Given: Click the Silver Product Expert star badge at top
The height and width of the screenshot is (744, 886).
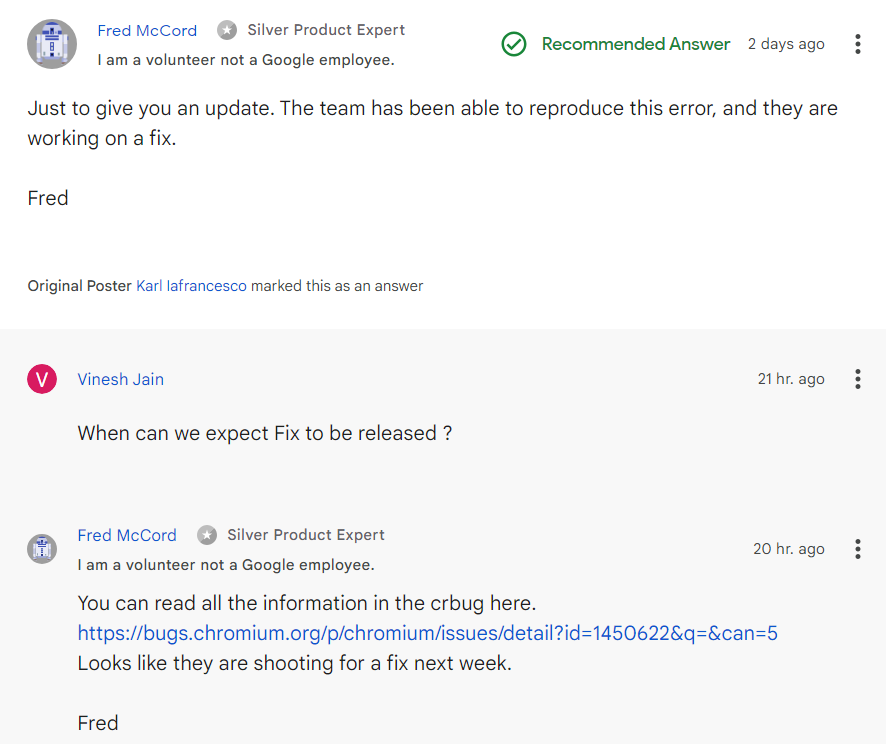Looking at the screenshot, I should pos(227,30).
